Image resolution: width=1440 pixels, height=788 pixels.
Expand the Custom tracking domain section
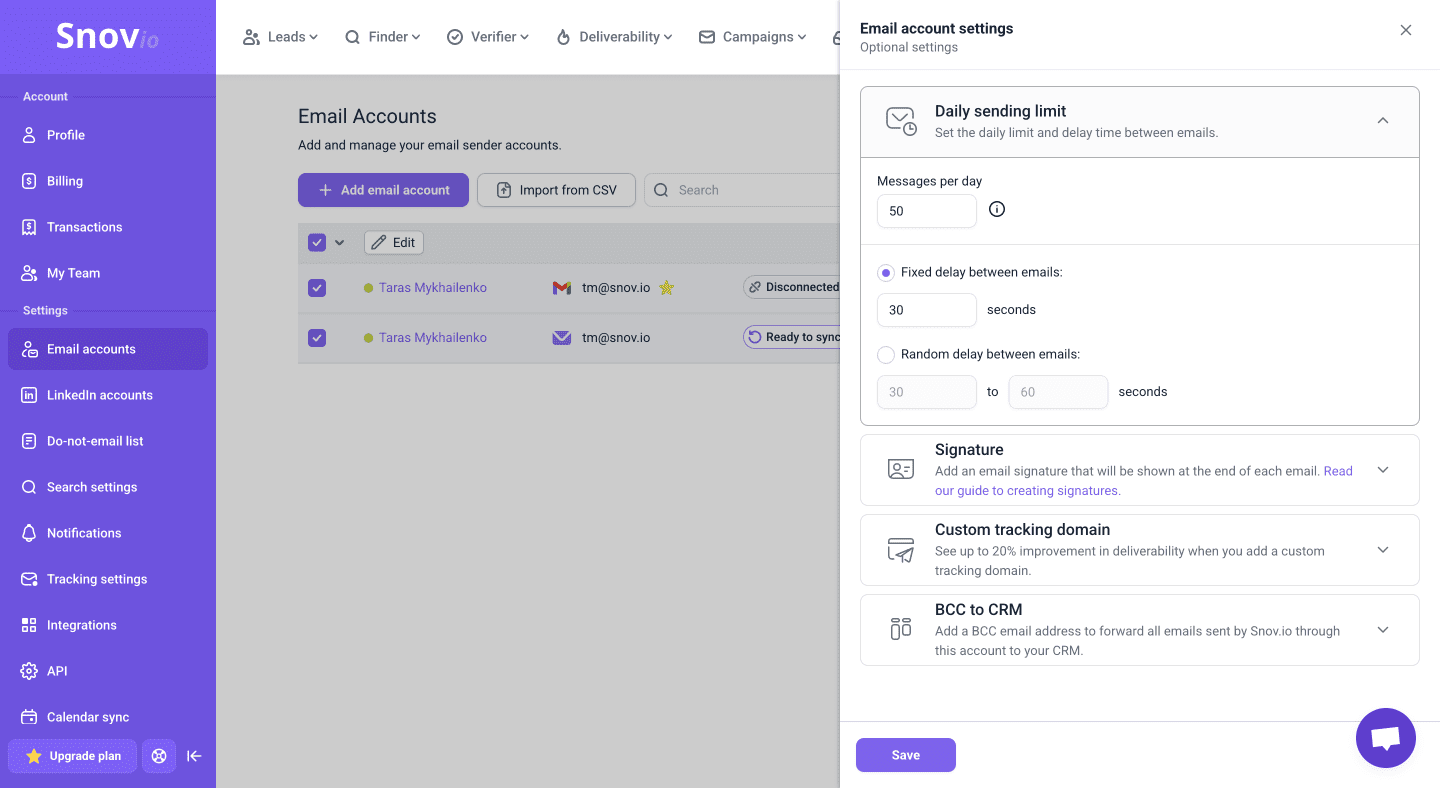pos(1383,550)
